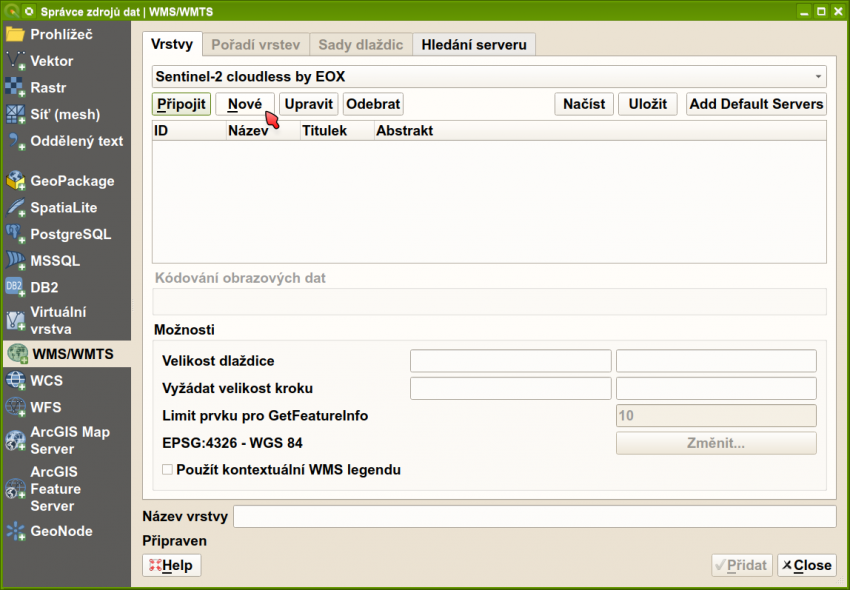Image resolution: width=850 pixels, height=590 pixels.
Task: Select the DB2 database icon
Action: pyautogui.click(x=15, y=287)
